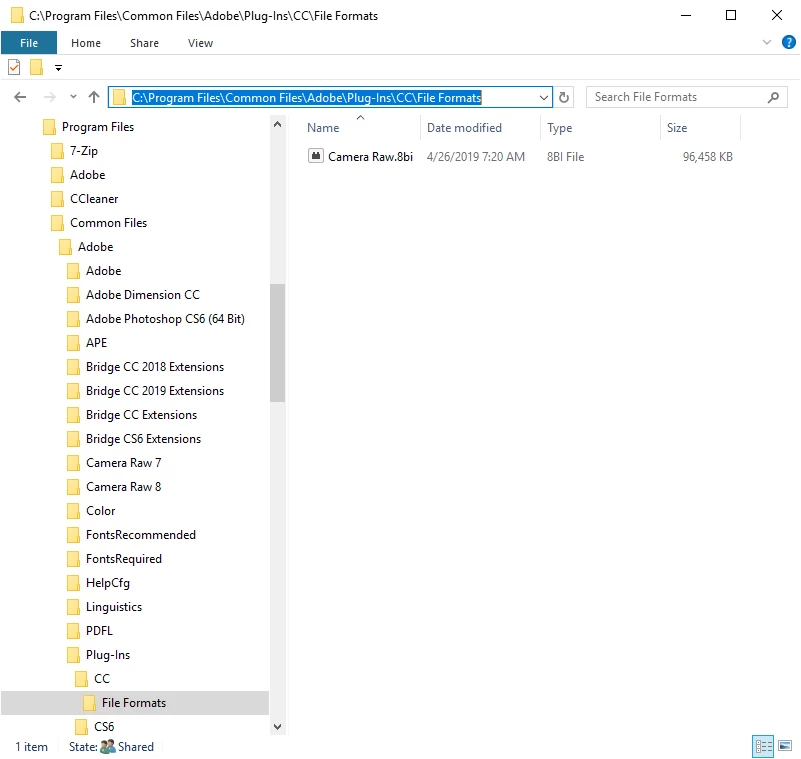This screenshot has width=801, height=759.
Task: Click the address bar folder icon
Action: [x=120, y=97]
